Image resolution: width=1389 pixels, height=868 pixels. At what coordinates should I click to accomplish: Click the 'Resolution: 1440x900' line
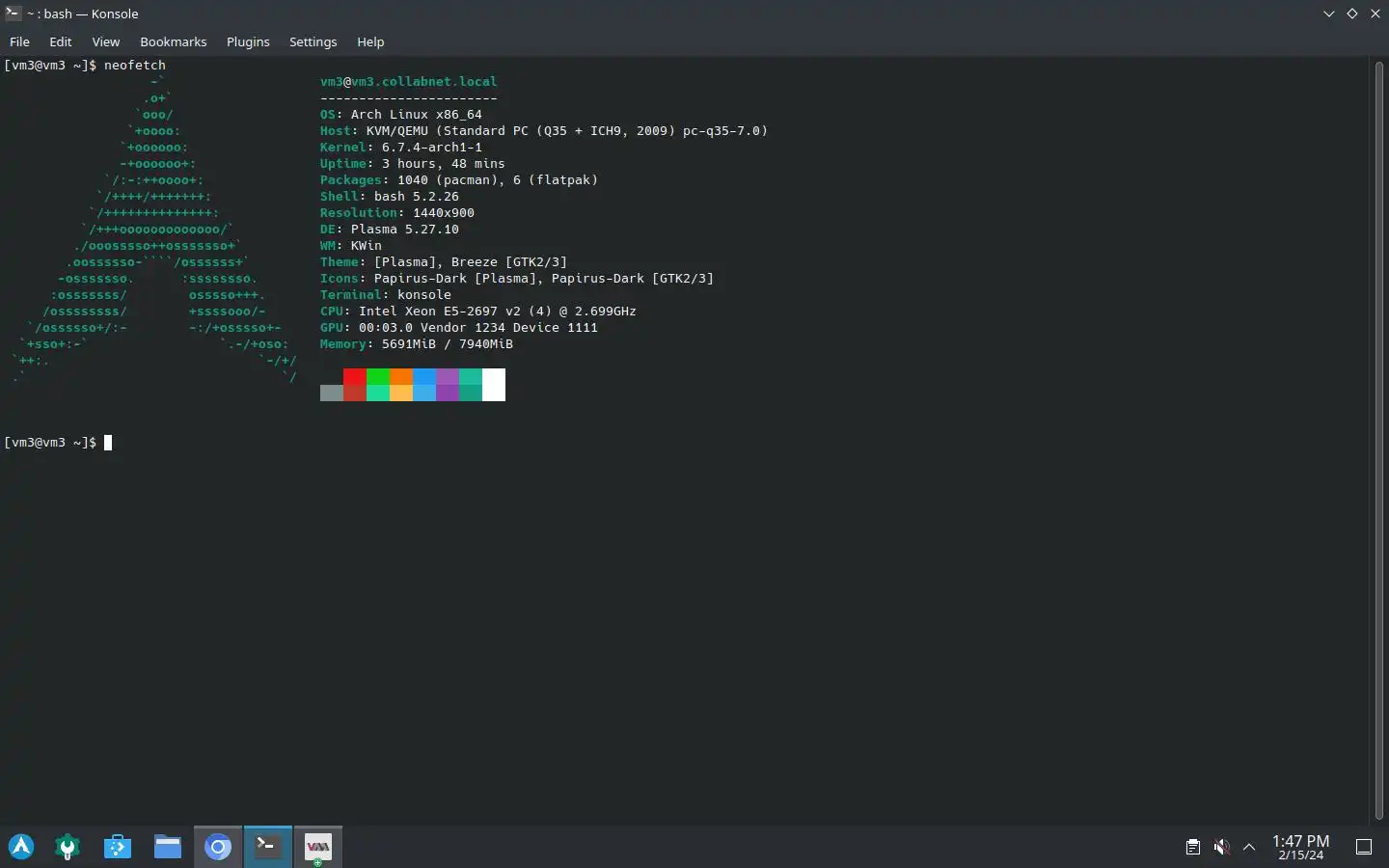pyautogui.click(x=397, y=212)
